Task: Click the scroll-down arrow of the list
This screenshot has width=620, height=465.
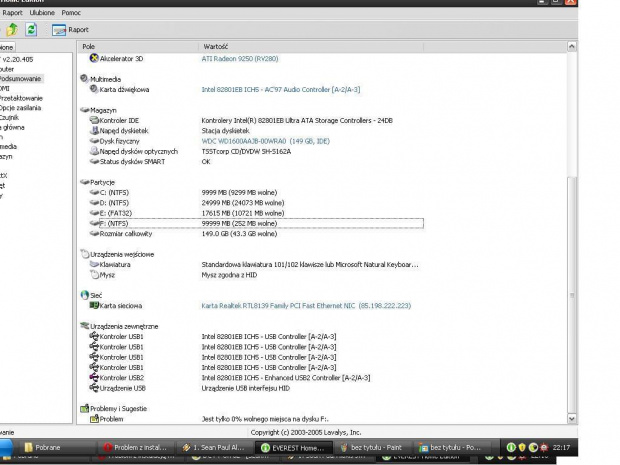Action: tap(571, 418)
